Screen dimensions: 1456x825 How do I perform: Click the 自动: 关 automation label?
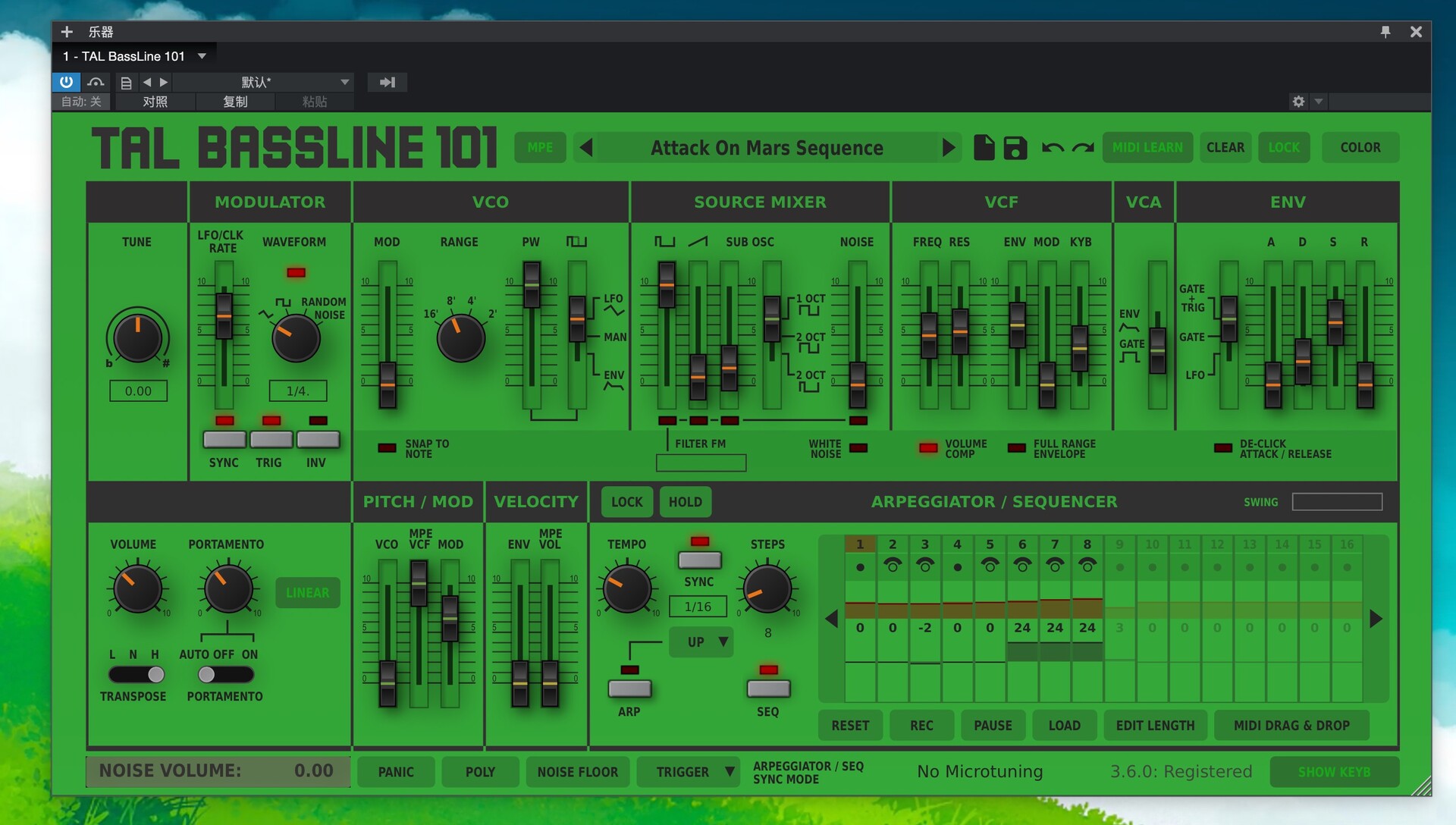coord(81,102)
